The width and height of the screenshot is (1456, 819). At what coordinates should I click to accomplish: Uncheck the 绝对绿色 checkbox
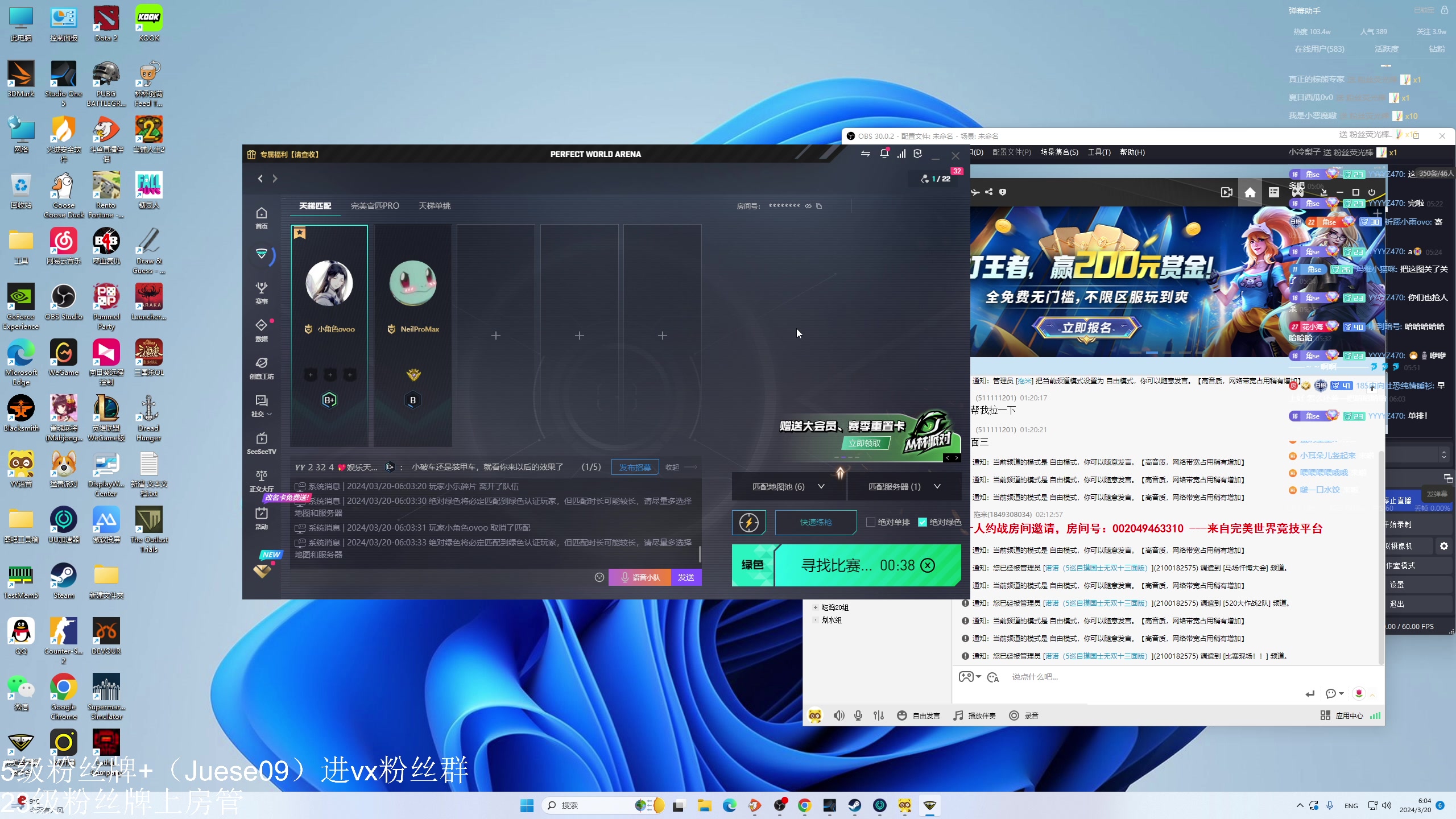point(922,522)
